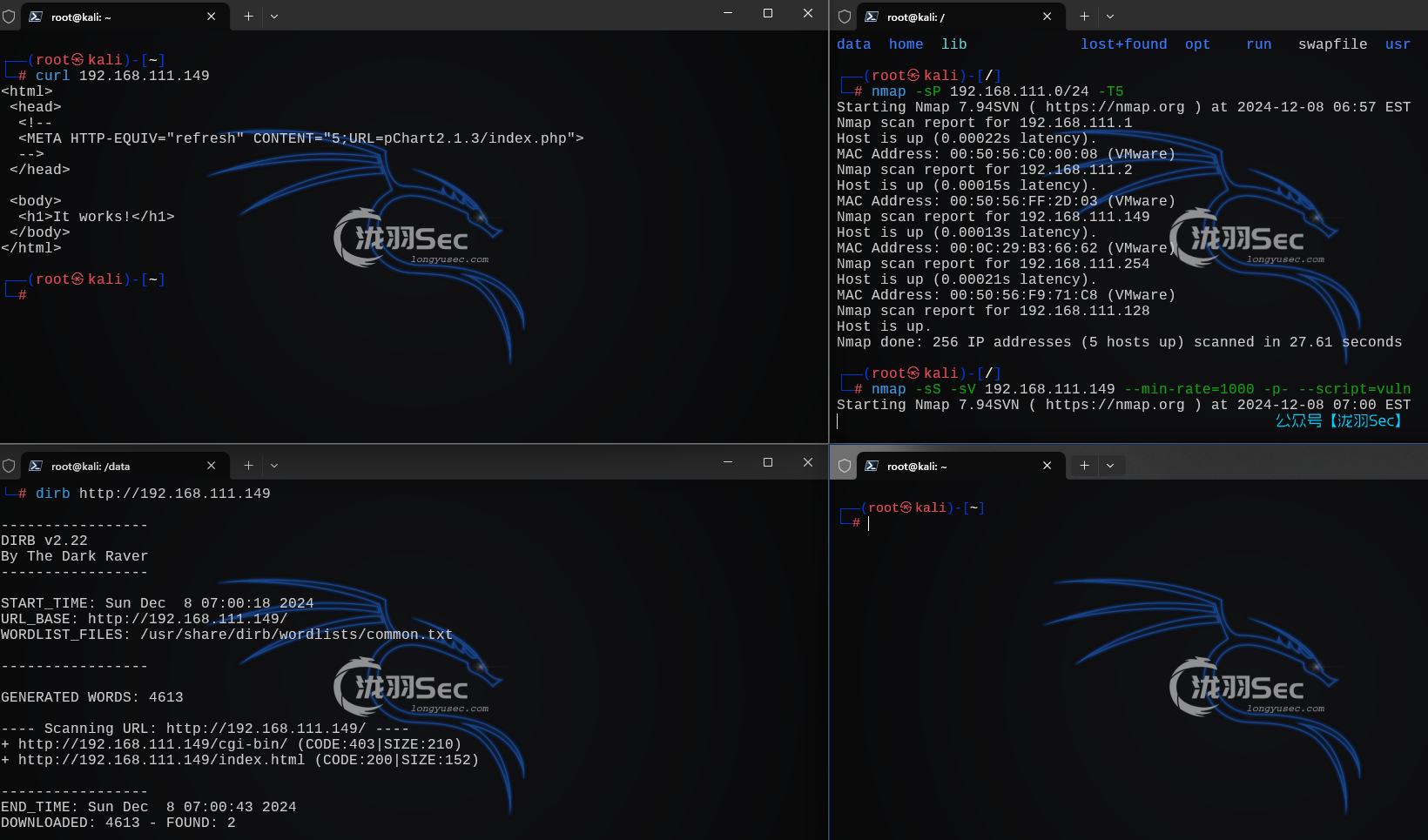Image resolution: width=1428 pixels, height=840 pixels.
Task: Open a new tab in the nmap terminal window
Action: [1084, 17]
